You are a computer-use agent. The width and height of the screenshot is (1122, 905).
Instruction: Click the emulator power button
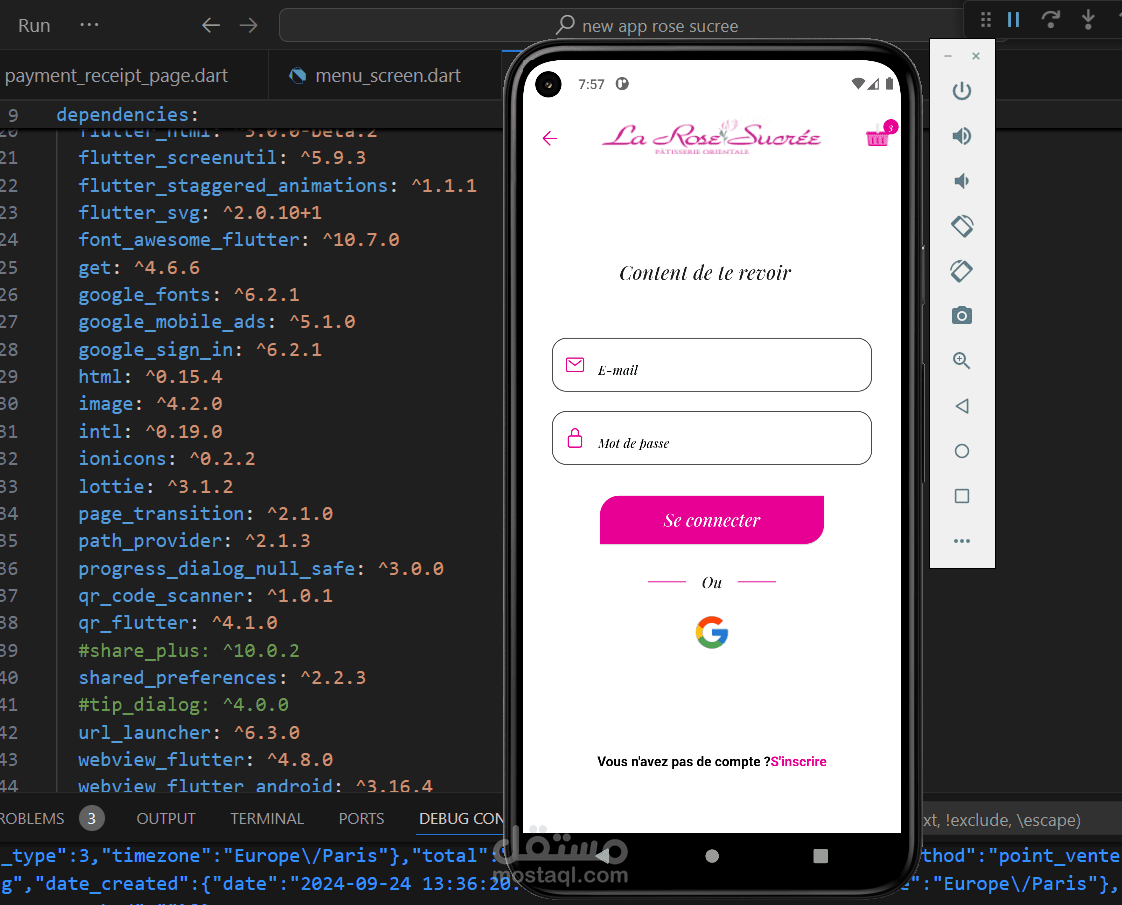click(x=962, y=91)
